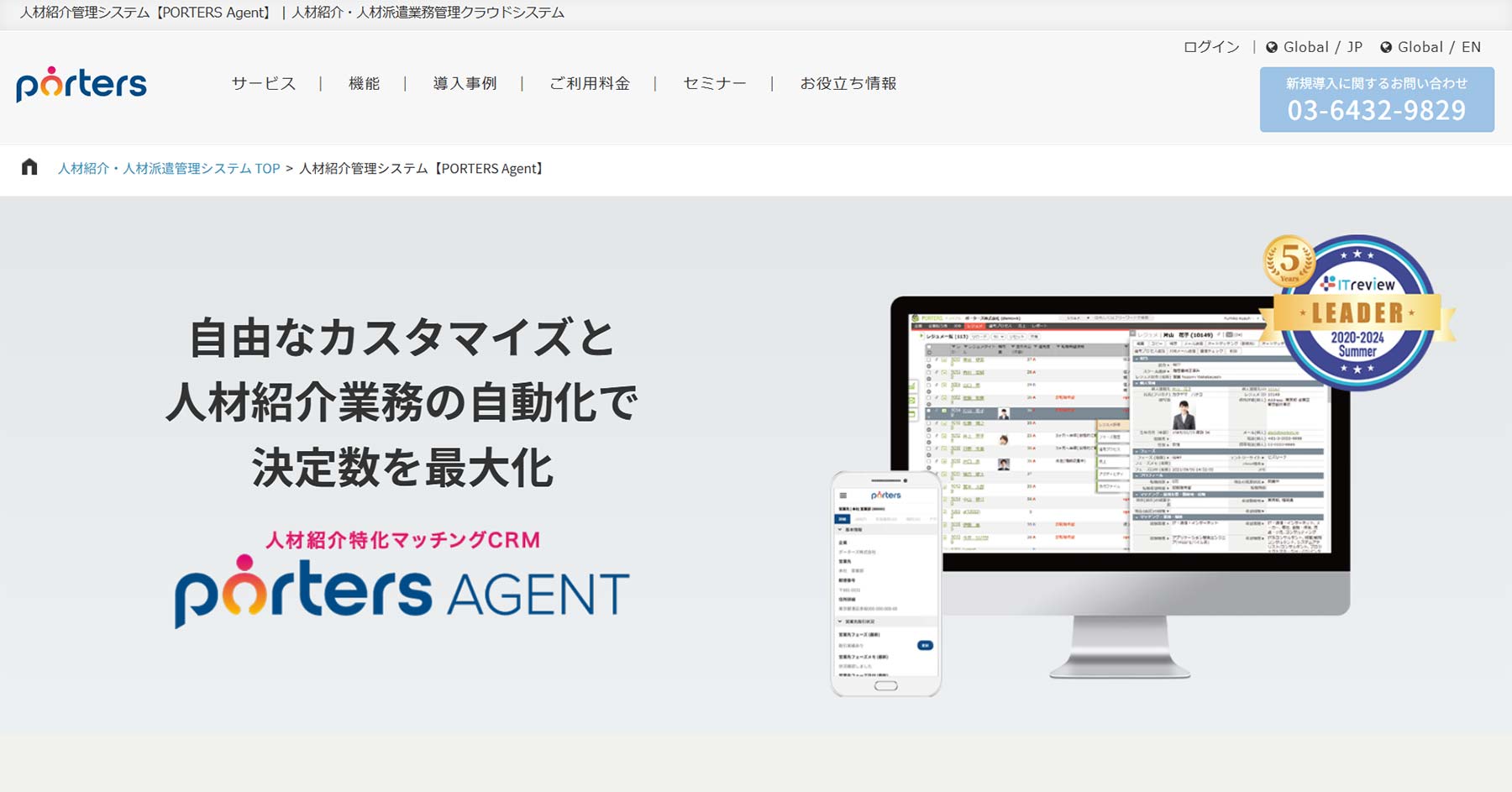The width and height of the screenshot is (1512, 792).
Task: Go to 導入事例 page
Action: click(x=465, y=83)
